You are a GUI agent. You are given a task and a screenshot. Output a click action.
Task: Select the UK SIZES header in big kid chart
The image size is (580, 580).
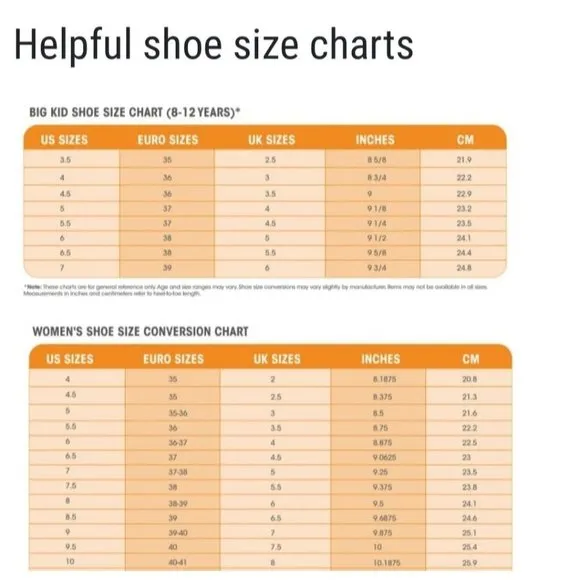coord(272,139)
